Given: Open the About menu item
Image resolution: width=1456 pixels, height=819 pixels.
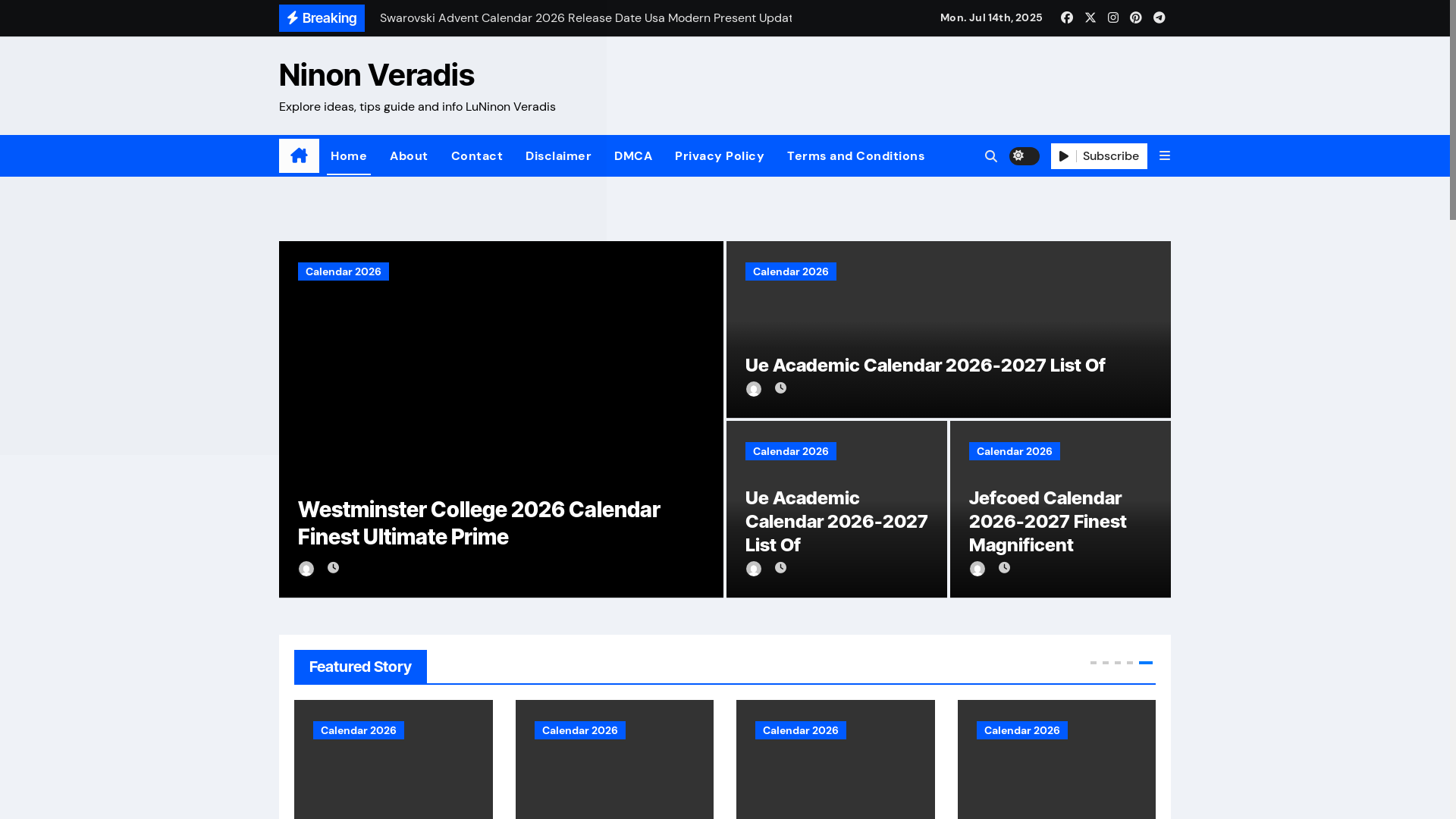Looking at the screenshot, I should tap(409, 156).
